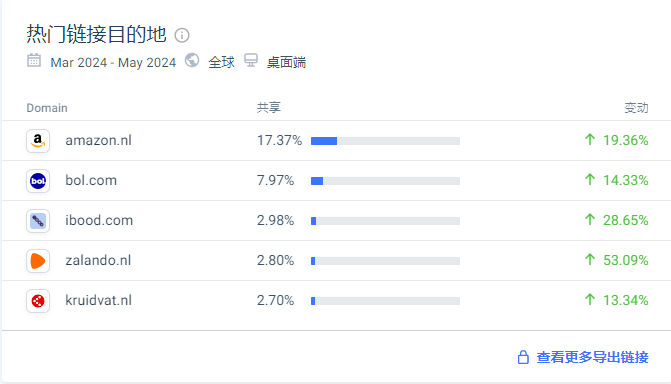Click the ibood.com favicon
The image size is (671, 384).
tap(38, 221)
